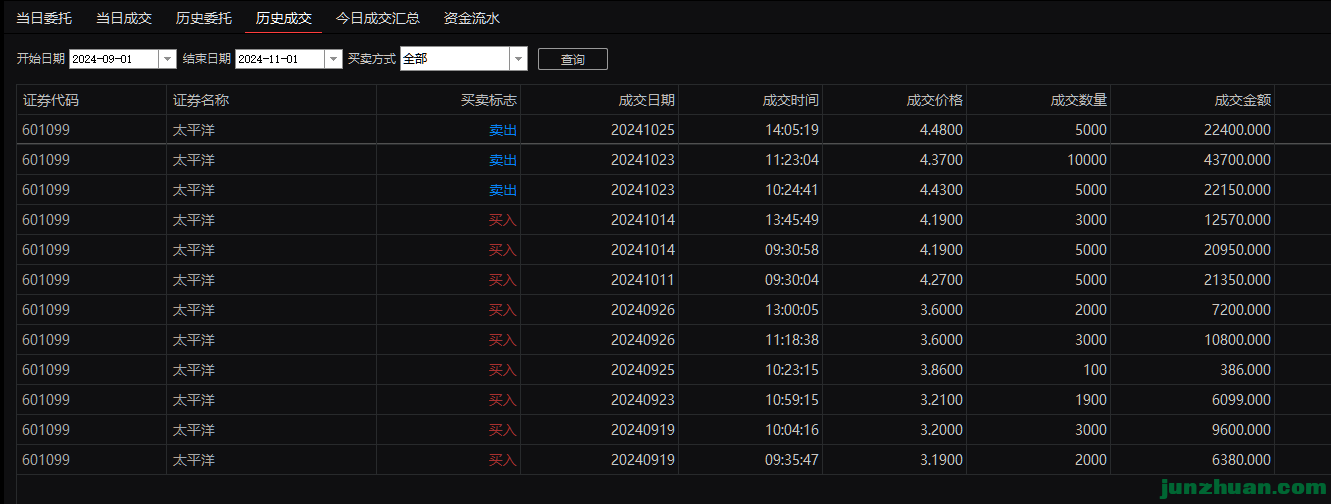Expand the 买卖方式 dropdown arrow
Viewport: 1331px width, 504px height.
coord(518,59)
